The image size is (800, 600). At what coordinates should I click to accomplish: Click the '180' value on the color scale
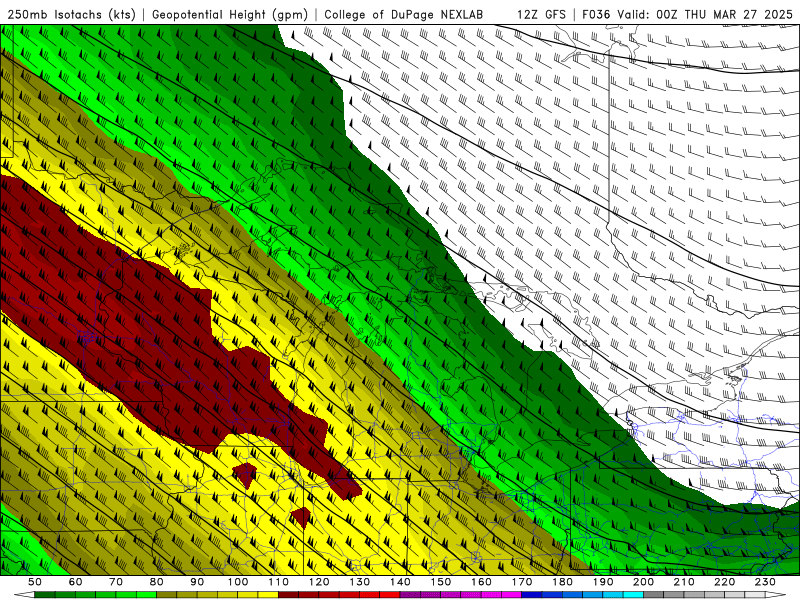pos(562,582)
